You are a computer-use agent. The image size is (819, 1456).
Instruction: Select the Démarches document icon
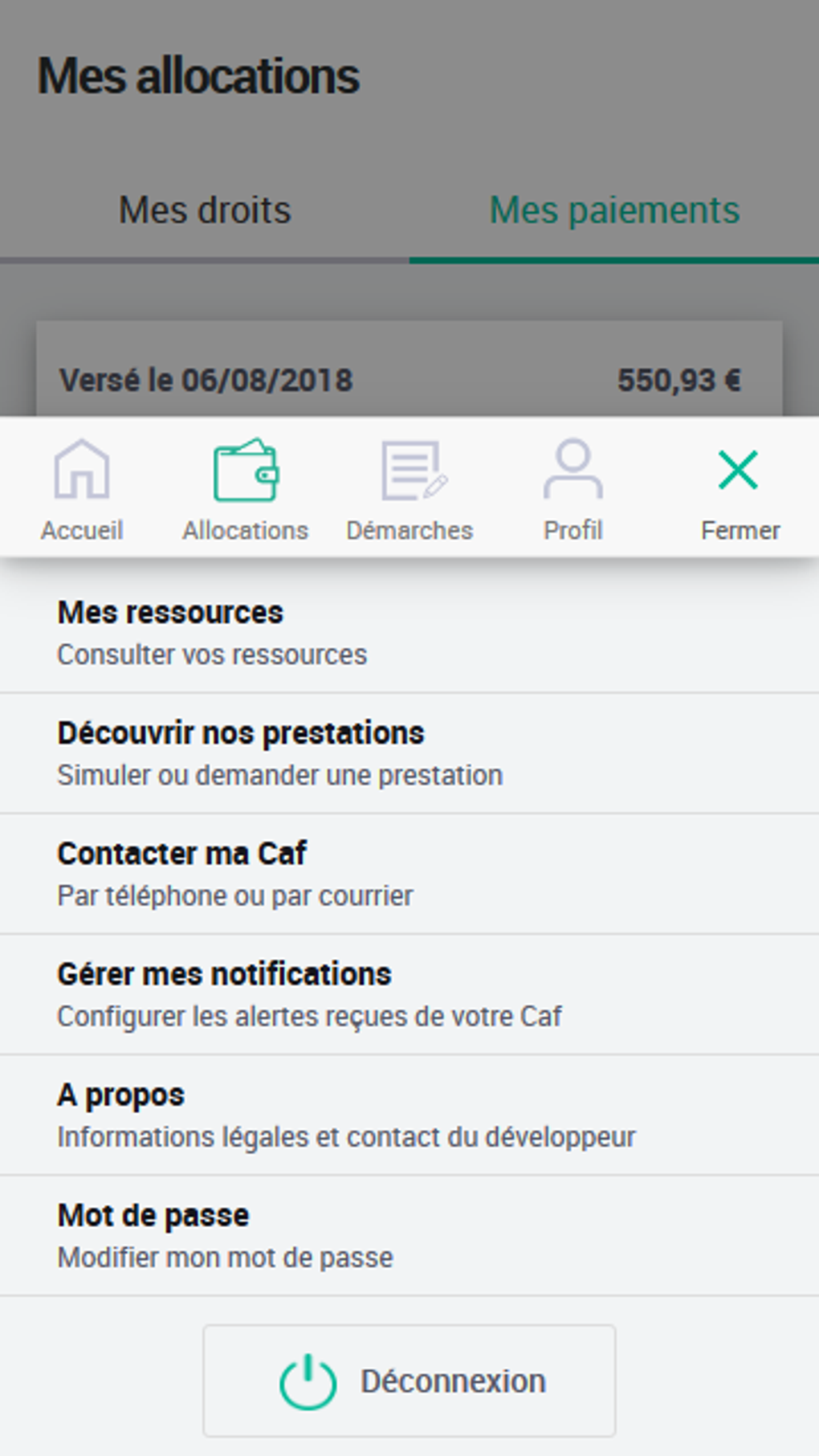coord(413,471)
